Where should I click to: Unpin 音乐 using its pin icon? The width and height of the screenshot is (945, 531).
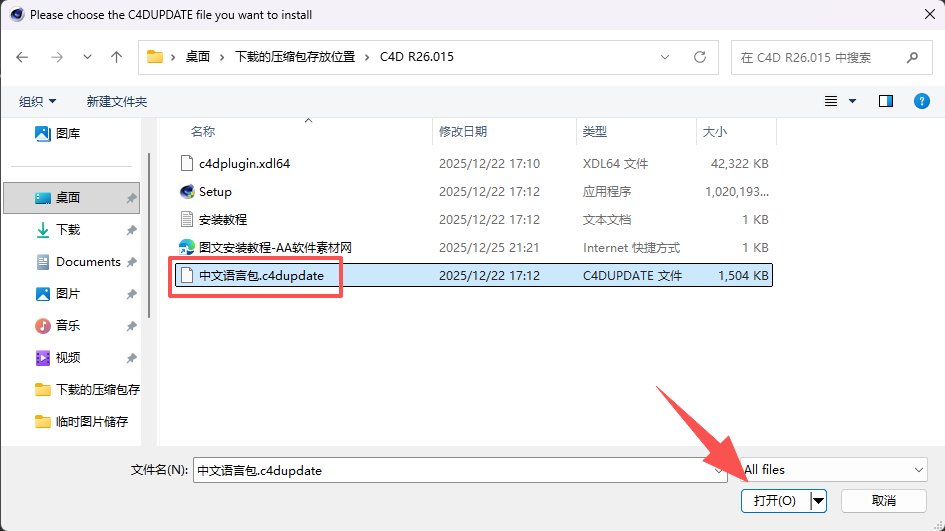tap(131, 326)
